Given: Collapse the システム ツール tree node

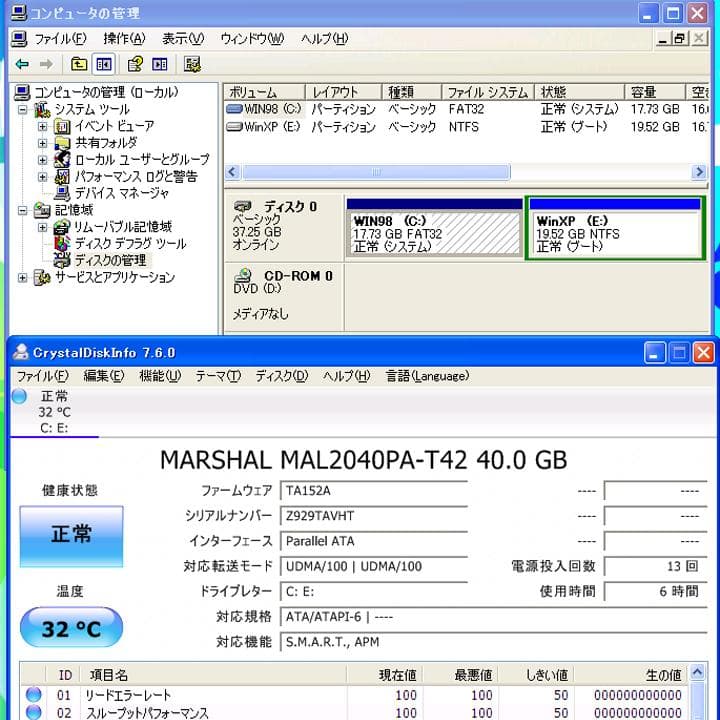Looking at the screenshot, I should click(22, 109).
